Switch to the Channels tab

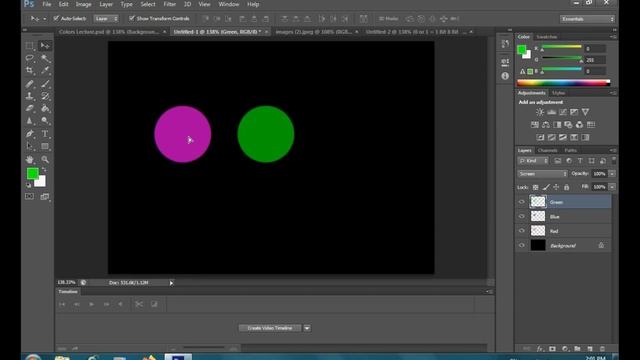(x=547, y=151)
